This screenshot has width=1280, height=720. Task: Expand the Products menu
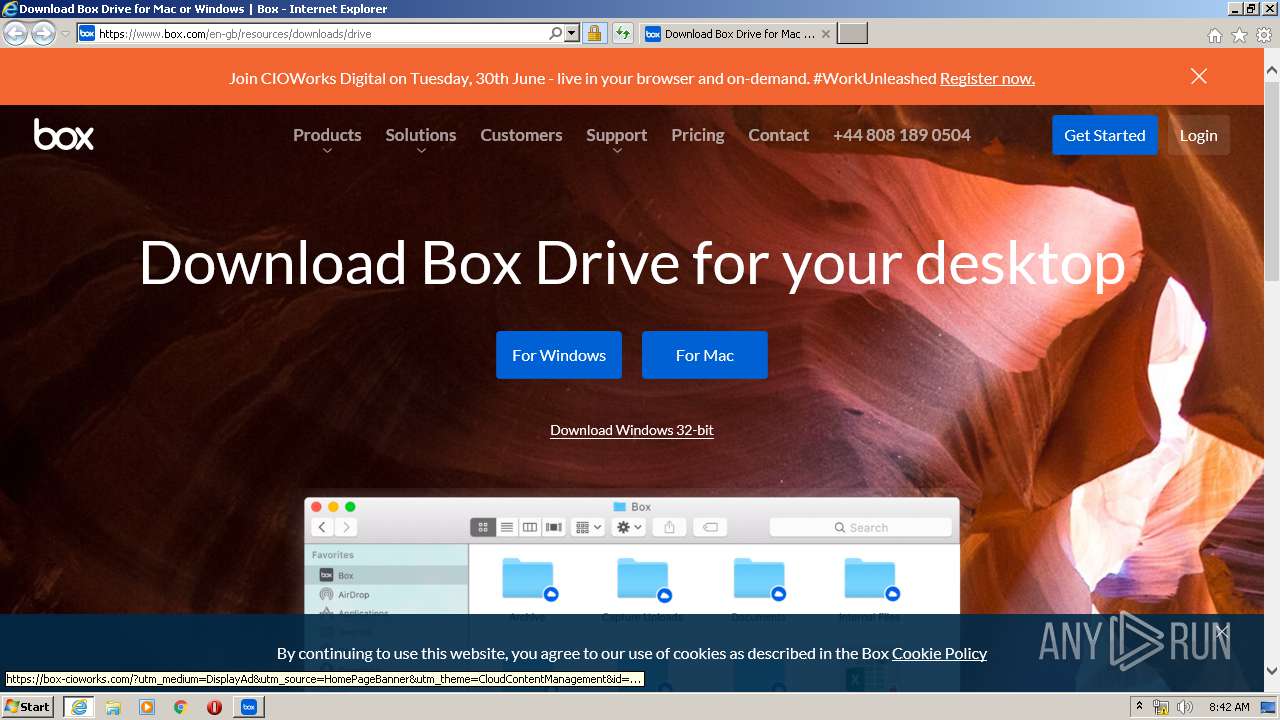(x=327, y=136)
